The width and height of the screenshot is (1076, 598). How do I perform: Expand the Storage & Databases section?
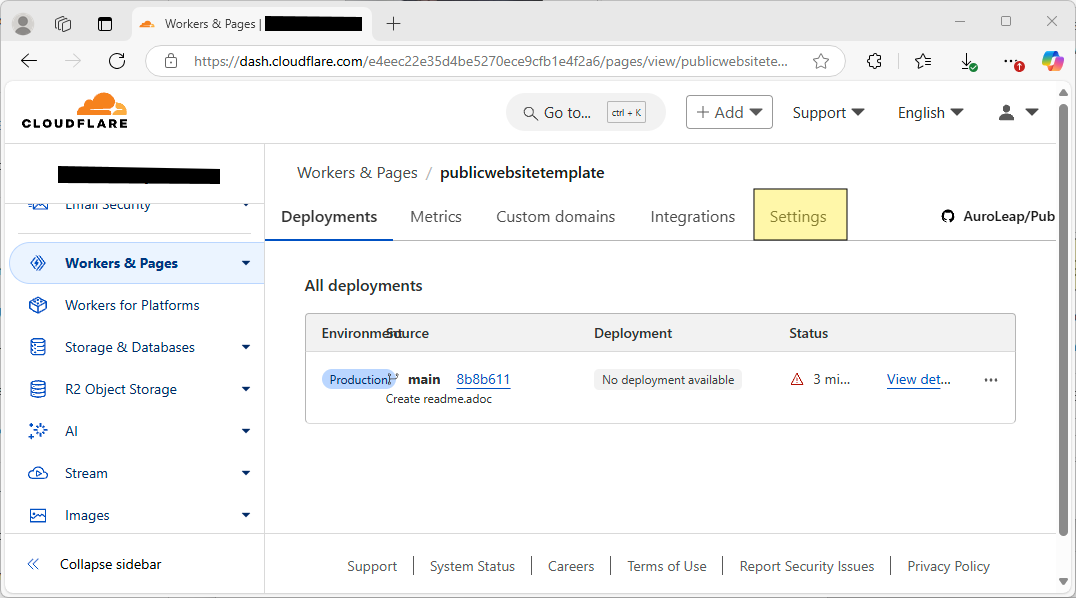point(131,347)
